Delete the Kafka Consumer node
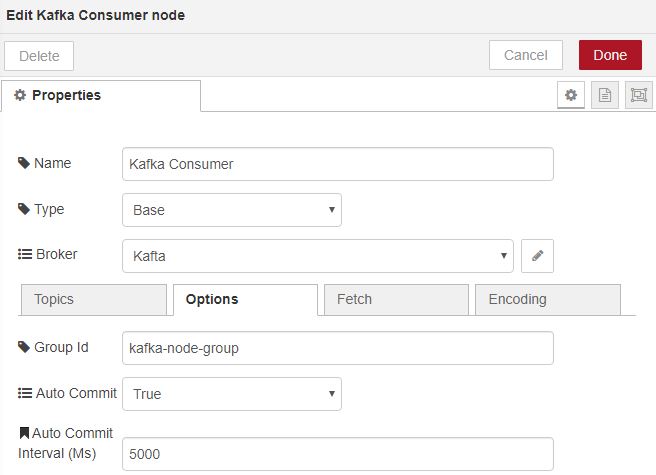This screenshot has width=656, height=475. (x=39, y=56)
